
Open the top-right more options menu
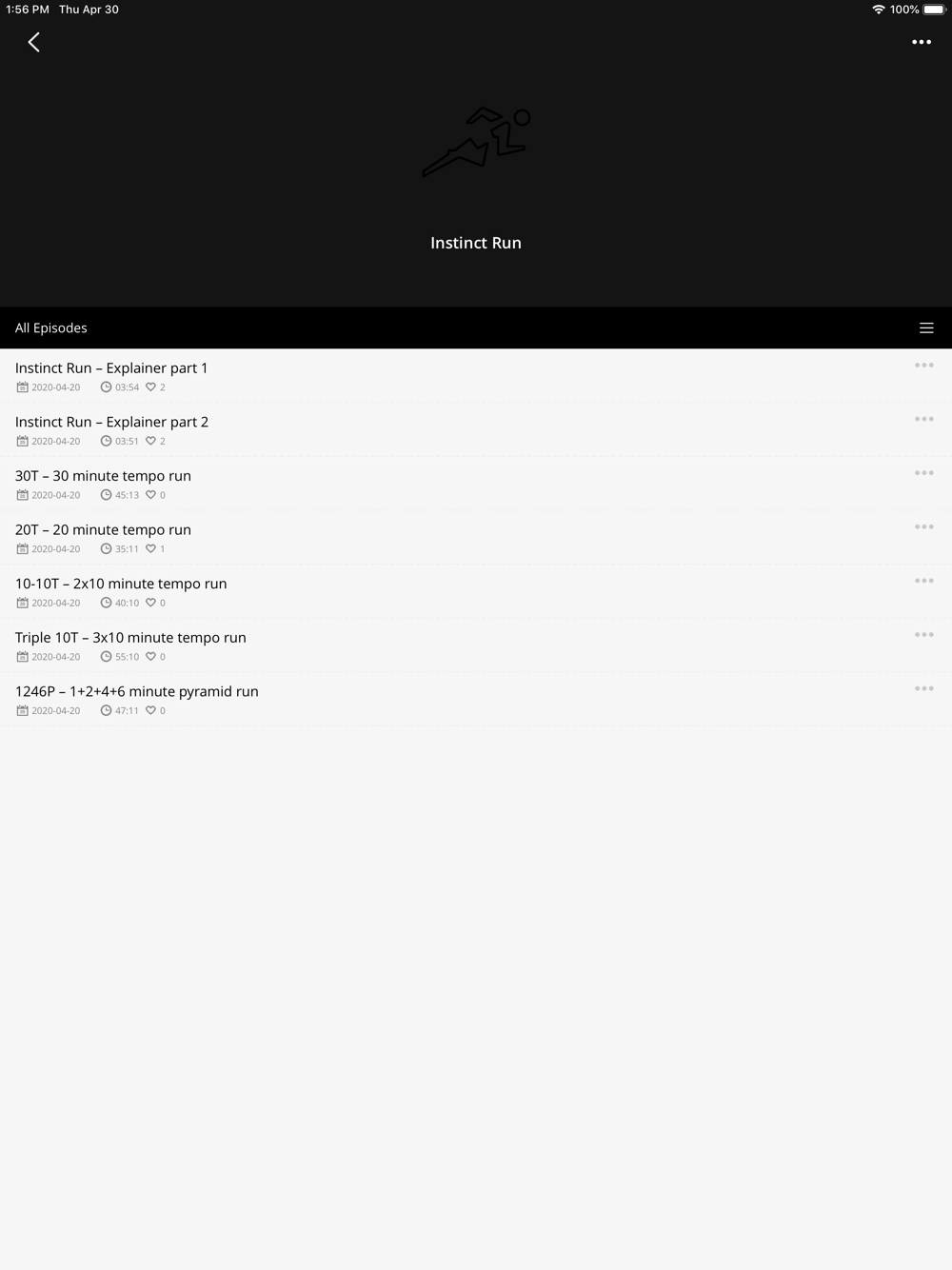click(922, 42)
